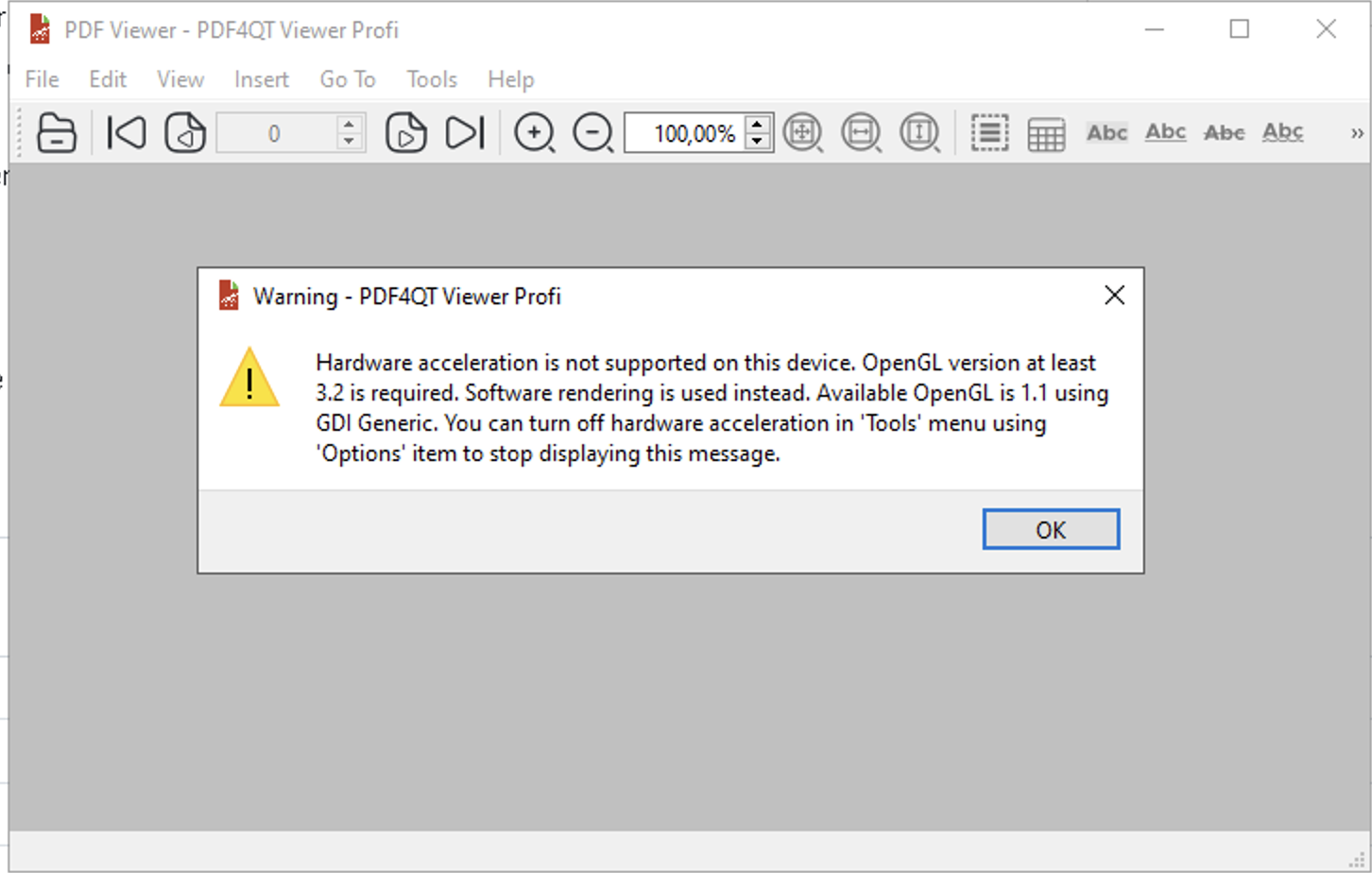Viewport: 1372px width, 873px height.
Task: Open the Go To menu
Action: click(347, 79)
